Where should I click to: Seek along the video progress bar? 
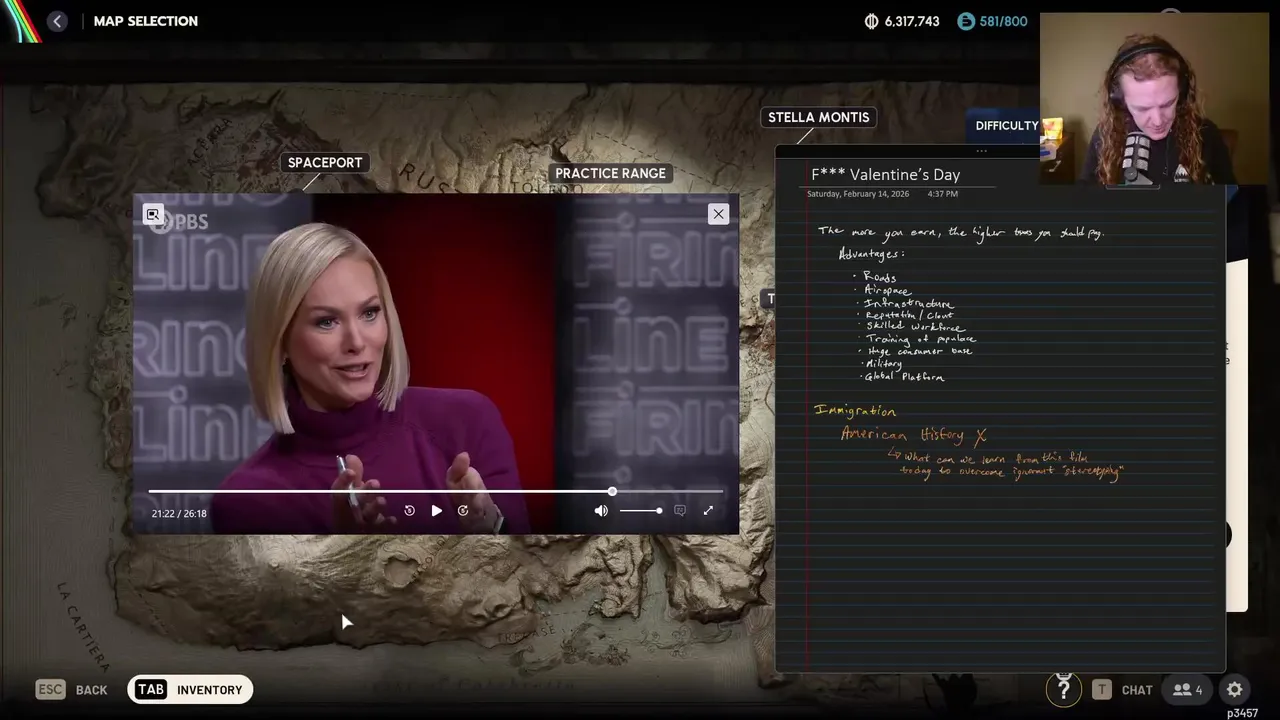point(436,492)
